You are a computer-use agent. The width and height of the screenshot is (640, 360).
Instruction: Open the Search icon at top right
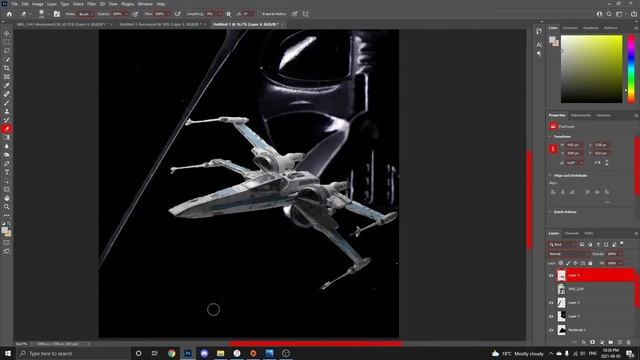pos(609,14)
